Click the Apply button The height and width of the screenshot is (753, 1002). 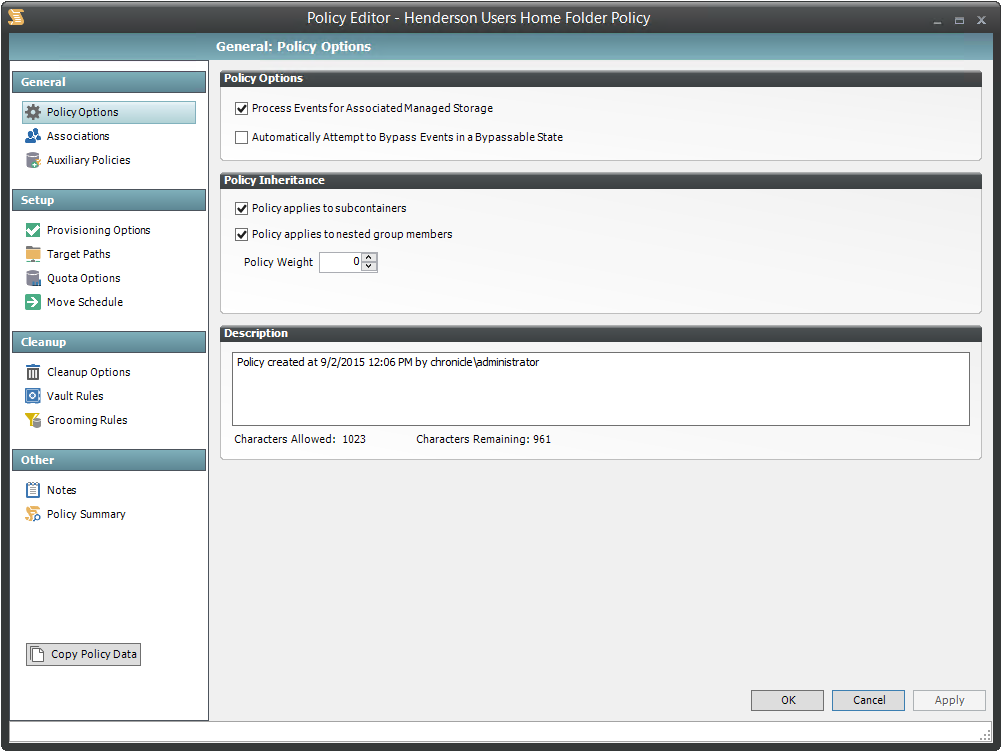point(950,700)
